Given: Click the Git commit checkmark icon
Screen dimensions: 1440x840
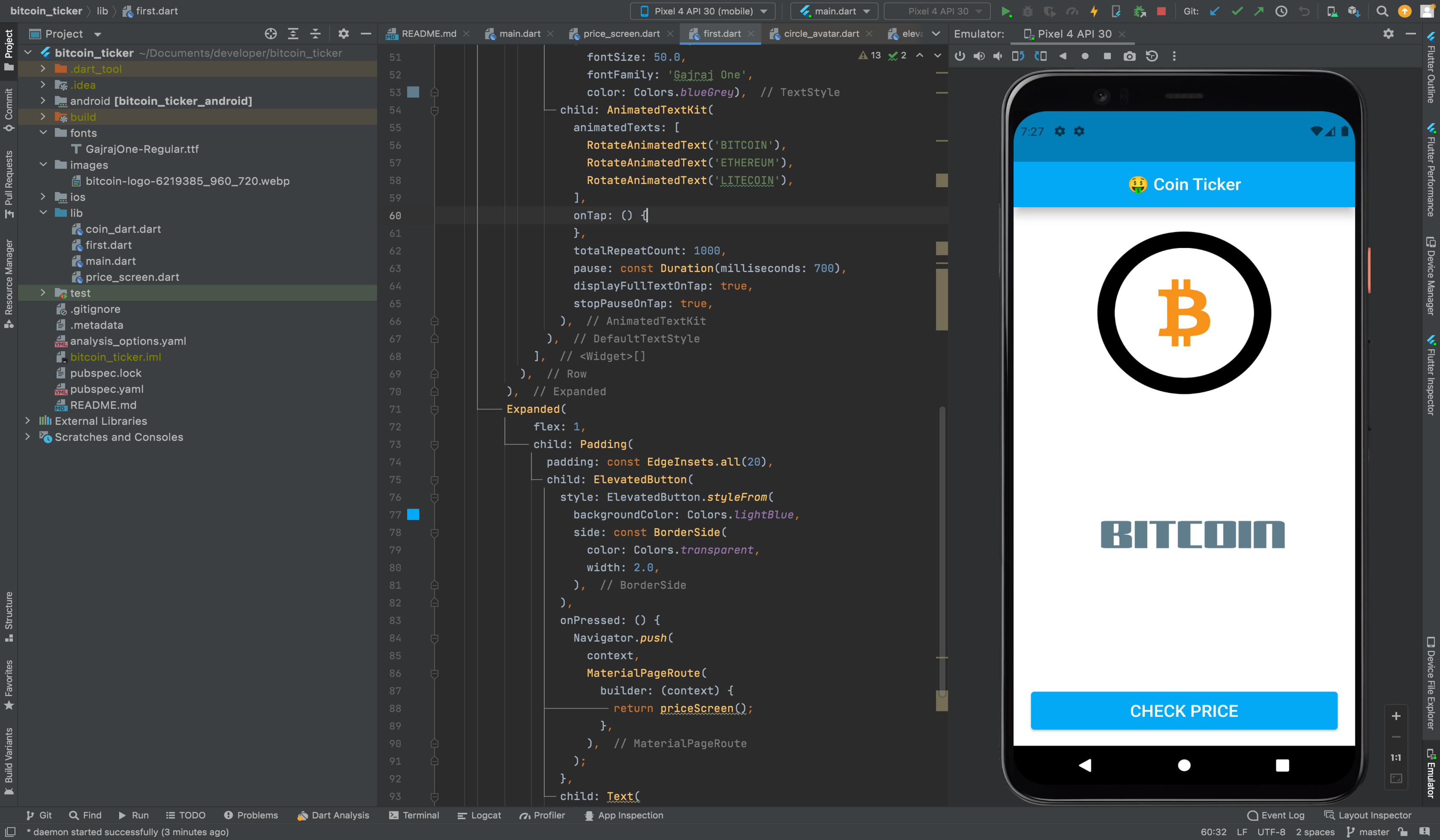Looking at the screenshot, I should point(1237,11).
